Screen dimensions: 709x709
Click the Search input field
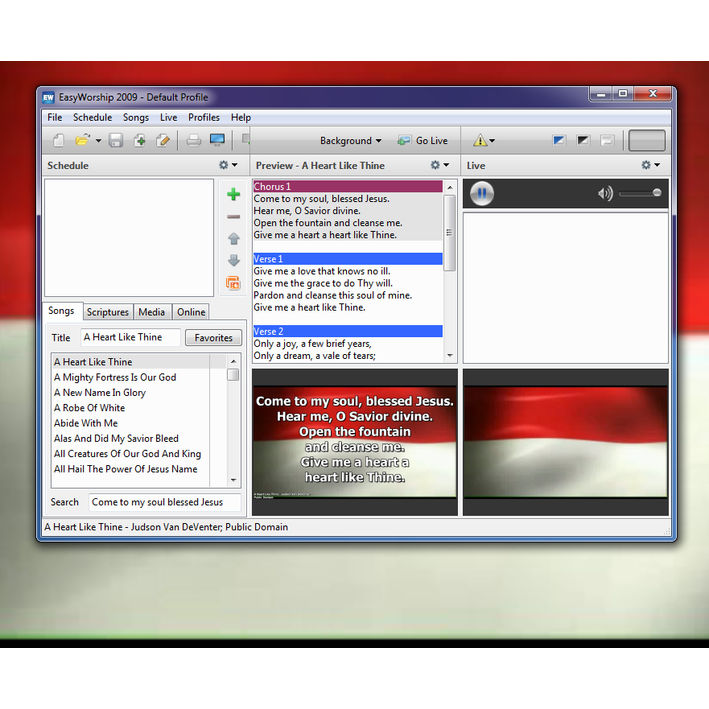164,502
